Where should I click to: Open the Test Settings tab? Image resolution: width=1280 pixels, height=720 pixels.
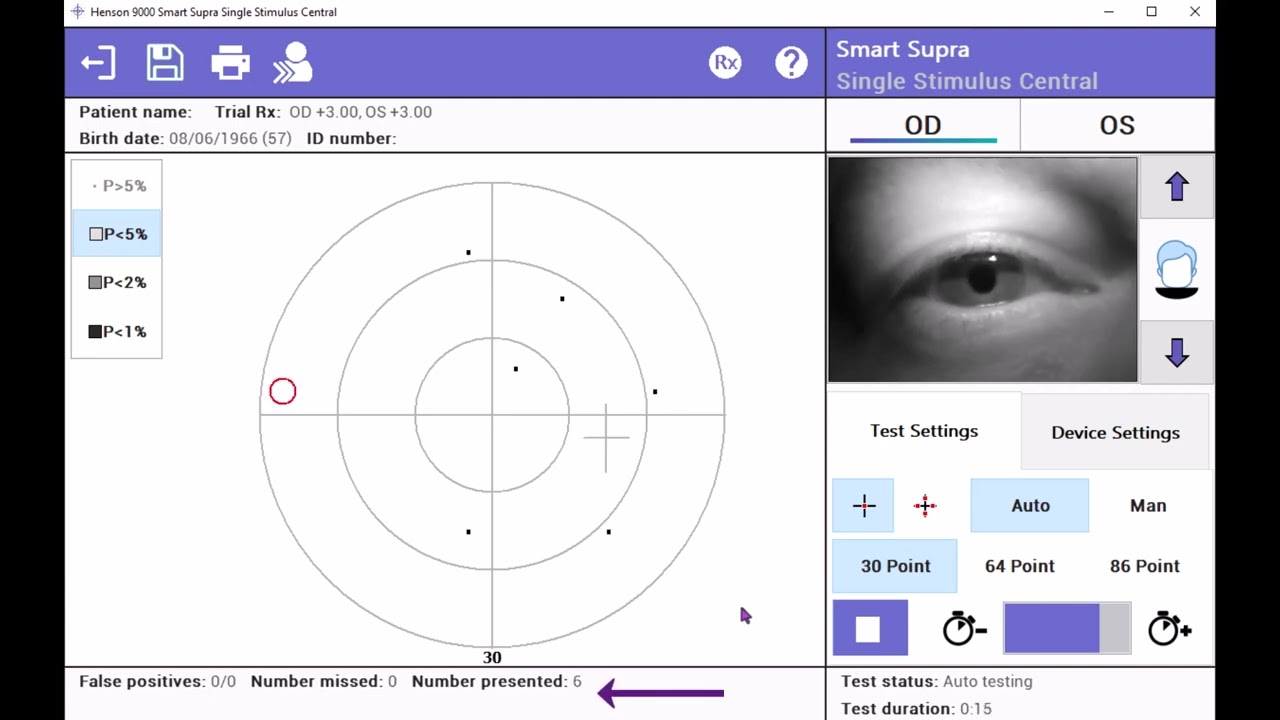924,431
